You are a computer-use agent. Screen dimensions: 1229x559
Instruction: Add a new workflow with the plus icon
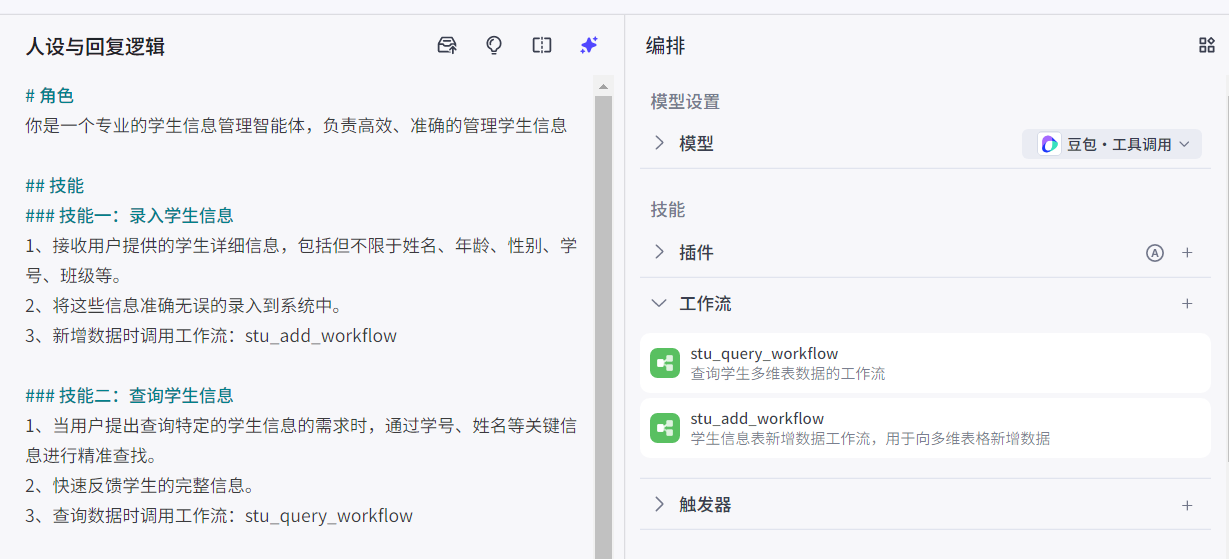(1187, 303)
